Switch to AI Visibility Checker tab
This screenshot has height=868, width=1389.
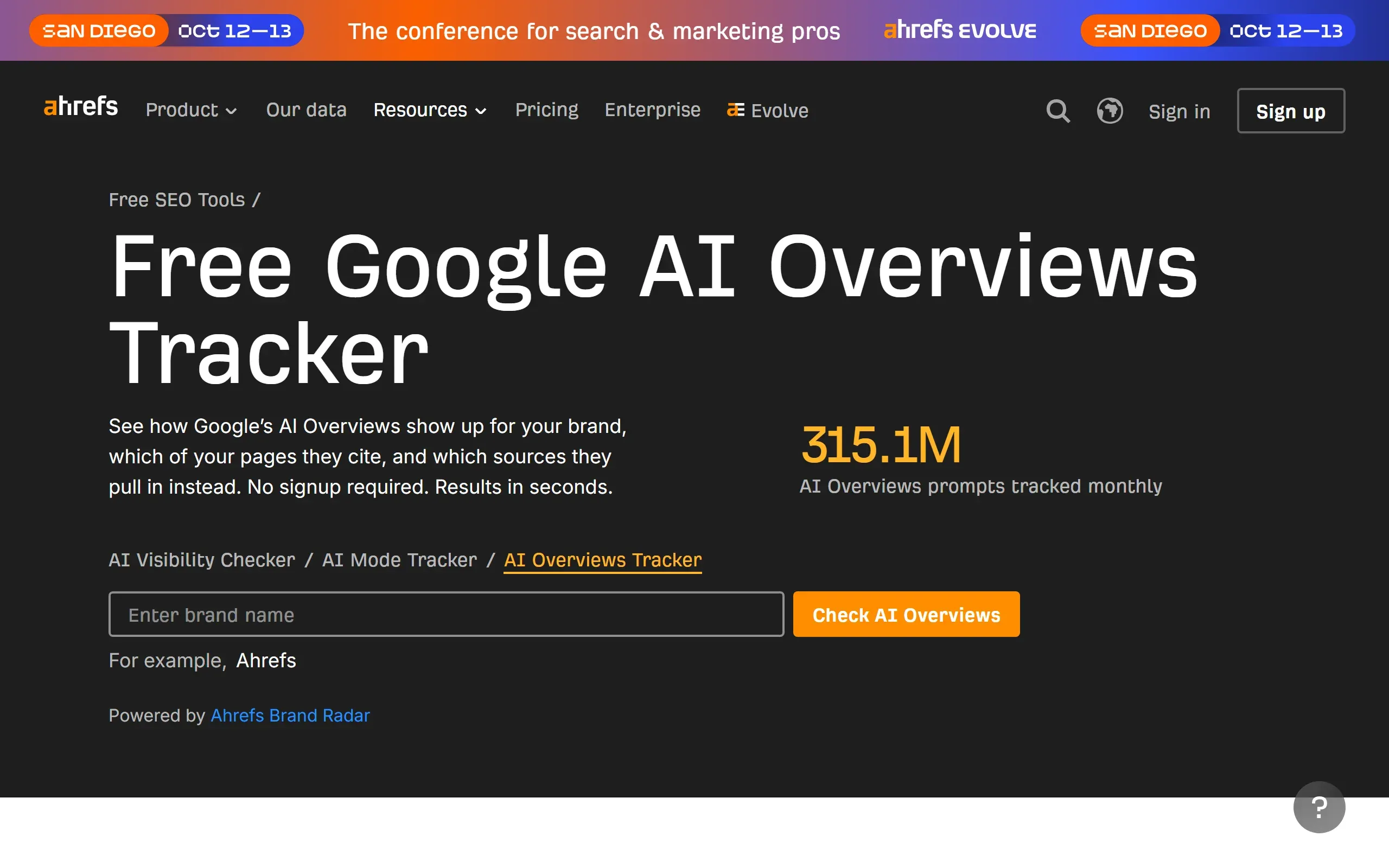click(x=202, y=560)
